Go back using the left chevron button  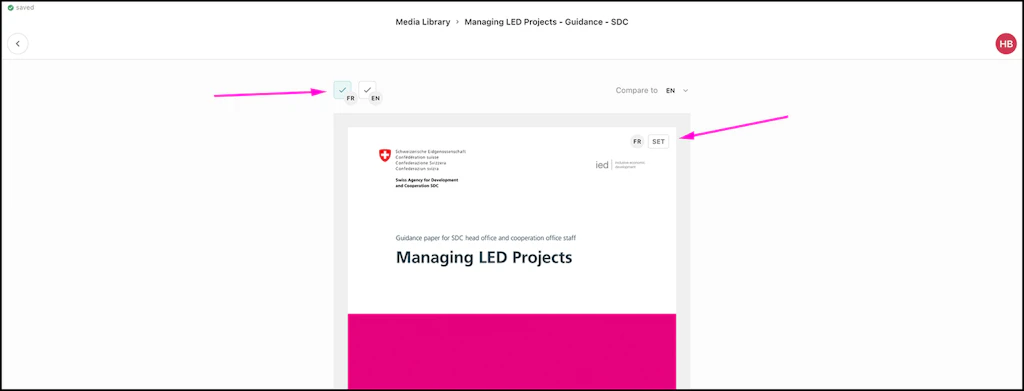(x=18, y=44)
